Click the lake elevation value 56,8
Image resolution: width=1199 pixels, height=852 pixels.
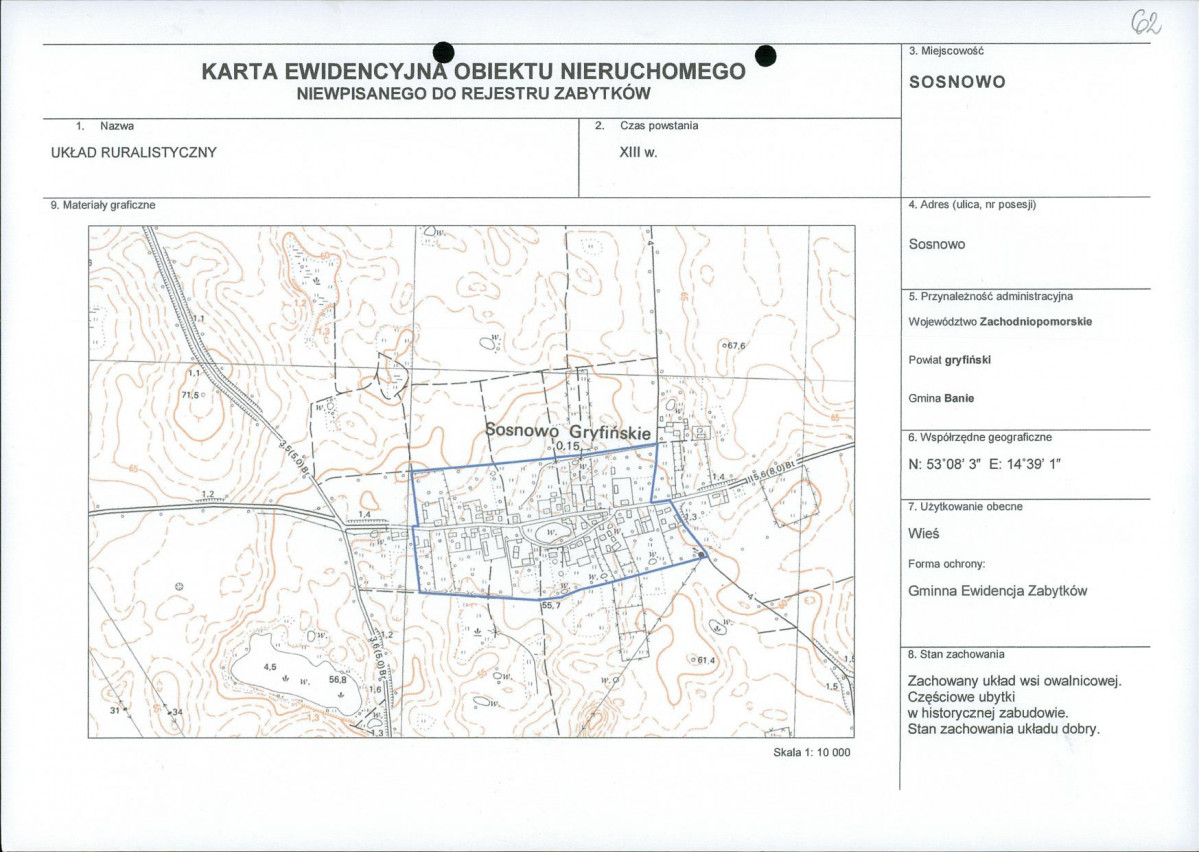338,679
